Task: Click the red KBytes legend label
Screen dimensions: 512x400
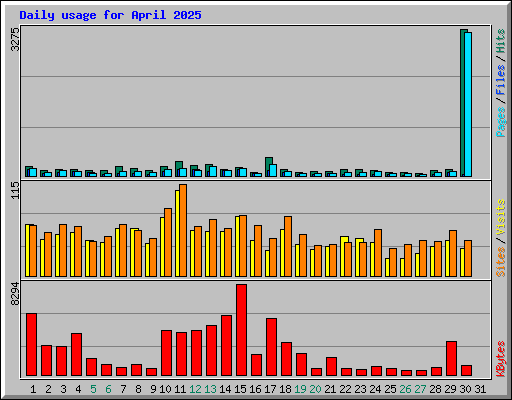Action: 500,359
